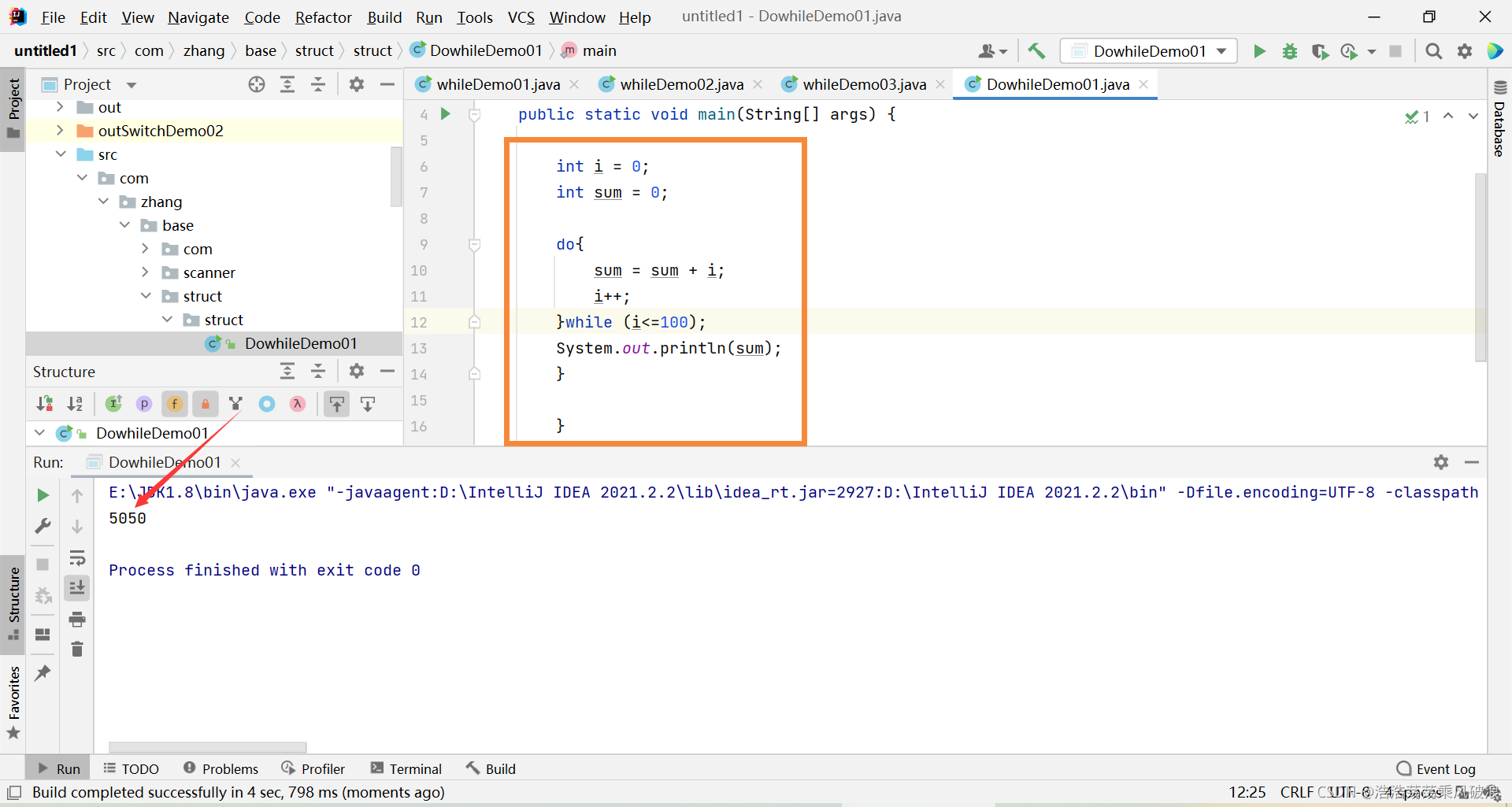1512x807 pixels.
Task: Collapse the src folder
Action: [61, 154]
